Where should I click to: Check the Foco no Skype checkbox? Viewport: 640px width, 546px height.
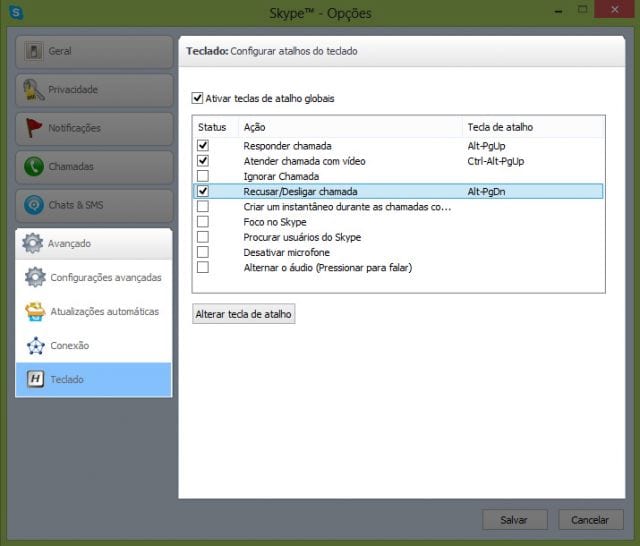[203, 222]
